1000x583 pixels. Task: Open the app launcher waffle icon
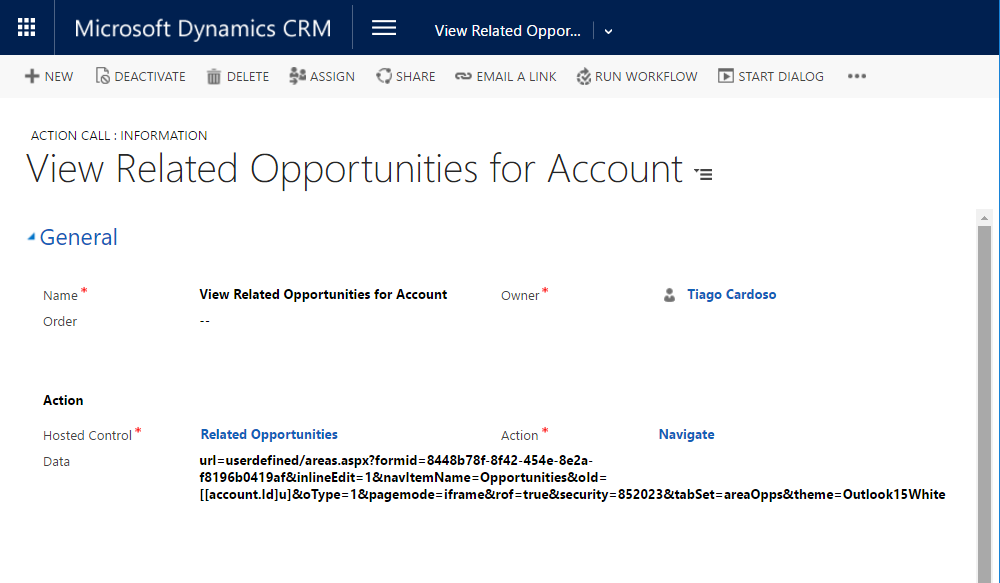point(27,28)
